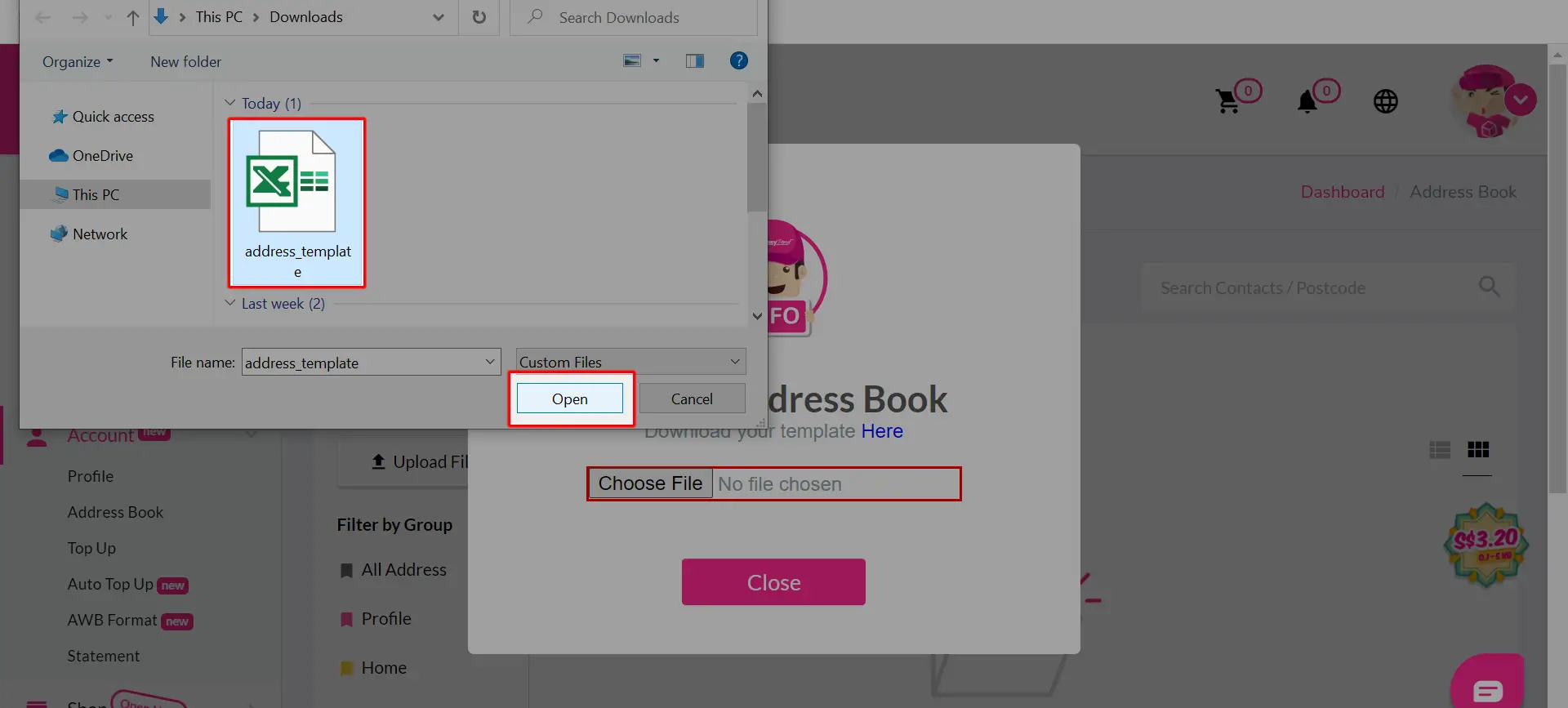This screenshot has height=708, width=1568.
Task: Filter by All Address group
Action: (394, 570)
